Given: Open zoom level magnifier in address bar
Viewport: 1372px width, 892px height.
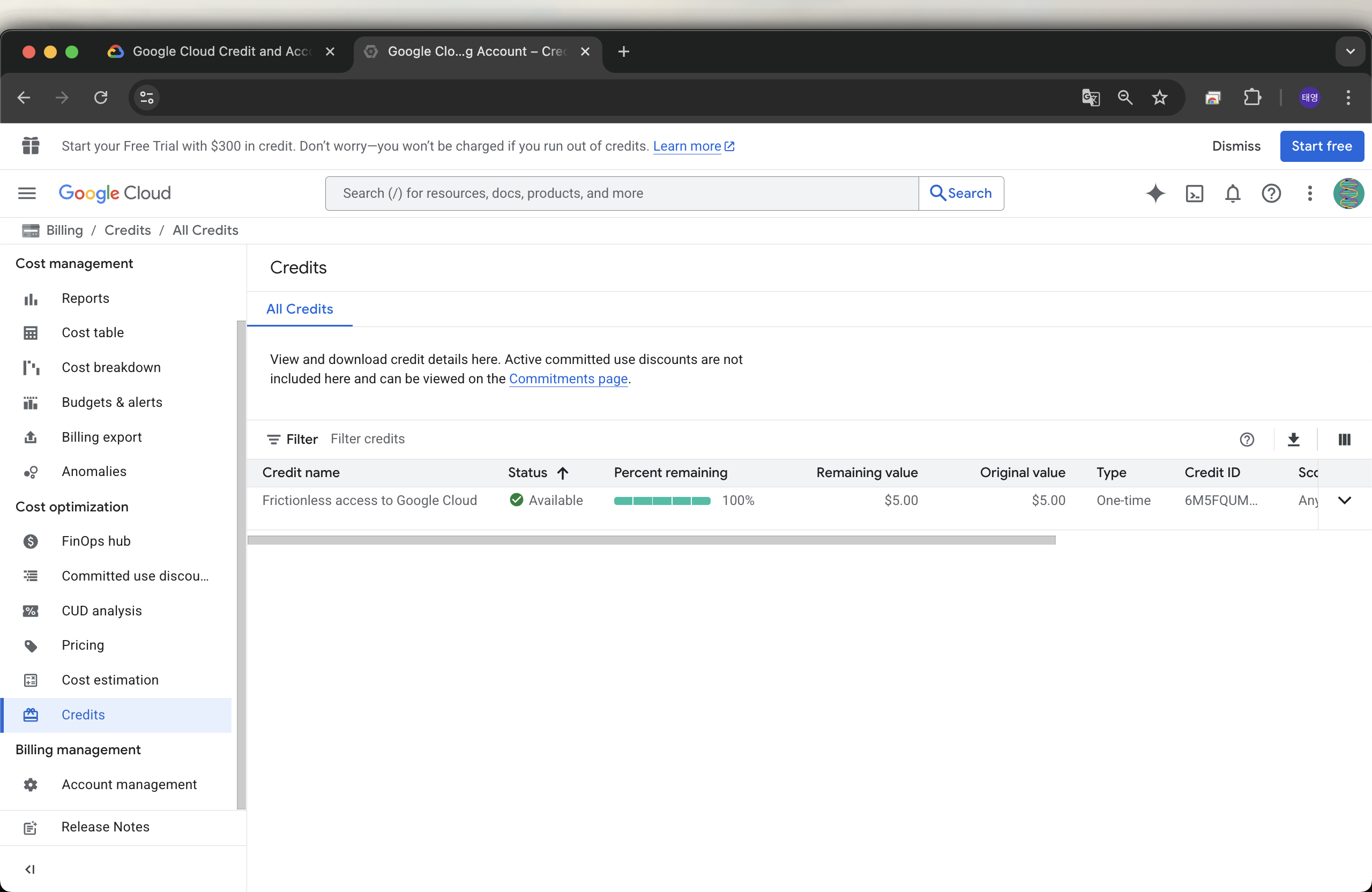Looking at the screenshot, I should tap(1125, 98).
